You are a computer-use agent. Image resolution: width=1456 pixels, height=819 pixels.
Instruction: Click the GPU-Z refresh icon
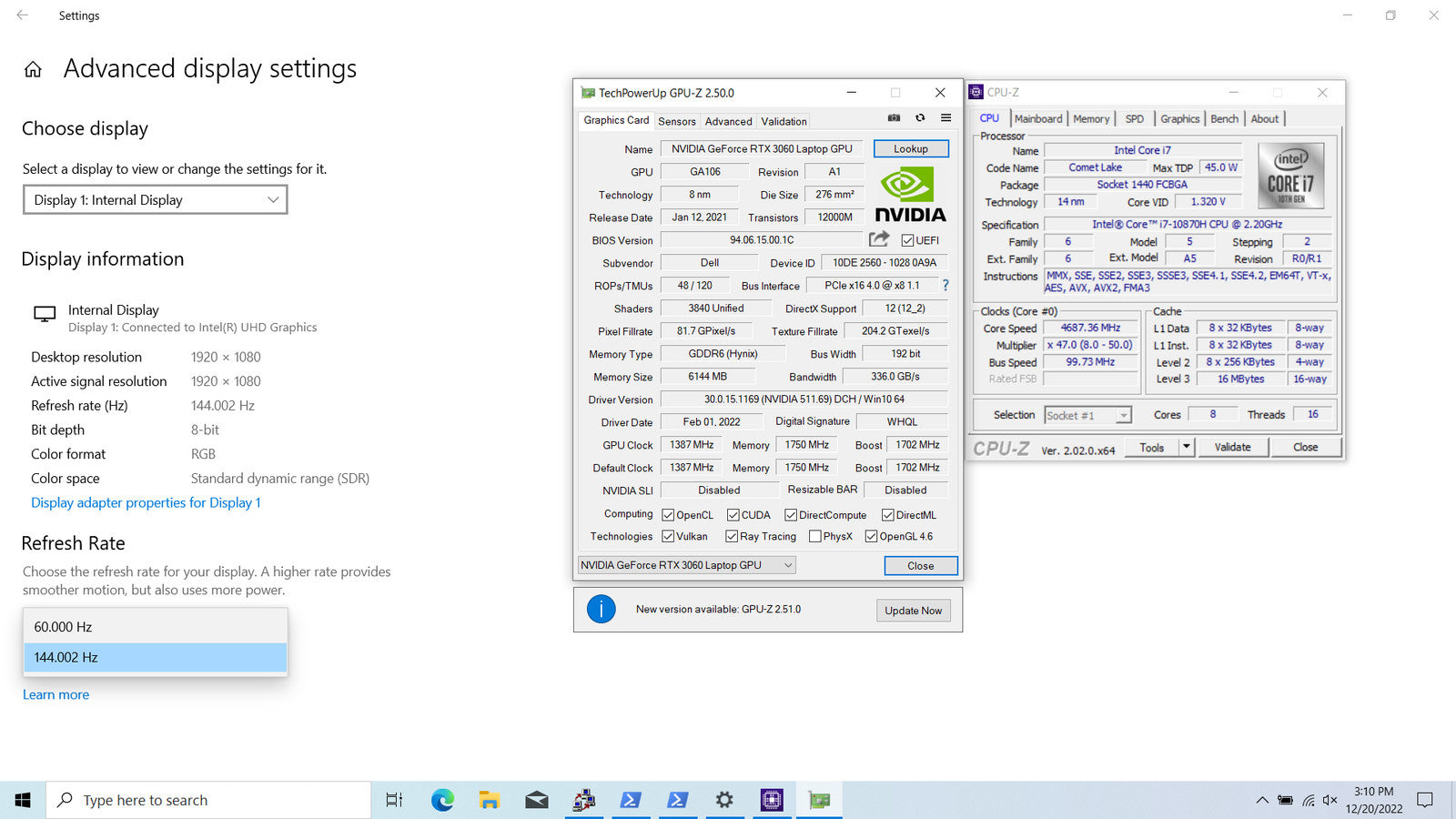point(920,118)
